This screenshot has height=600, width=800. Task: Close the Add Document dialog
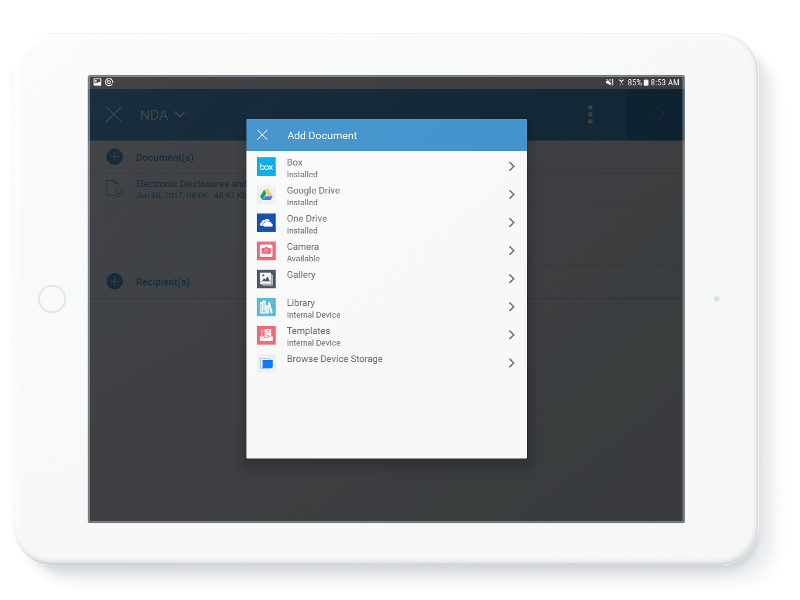pyautogui.click(x=262, y=135)
